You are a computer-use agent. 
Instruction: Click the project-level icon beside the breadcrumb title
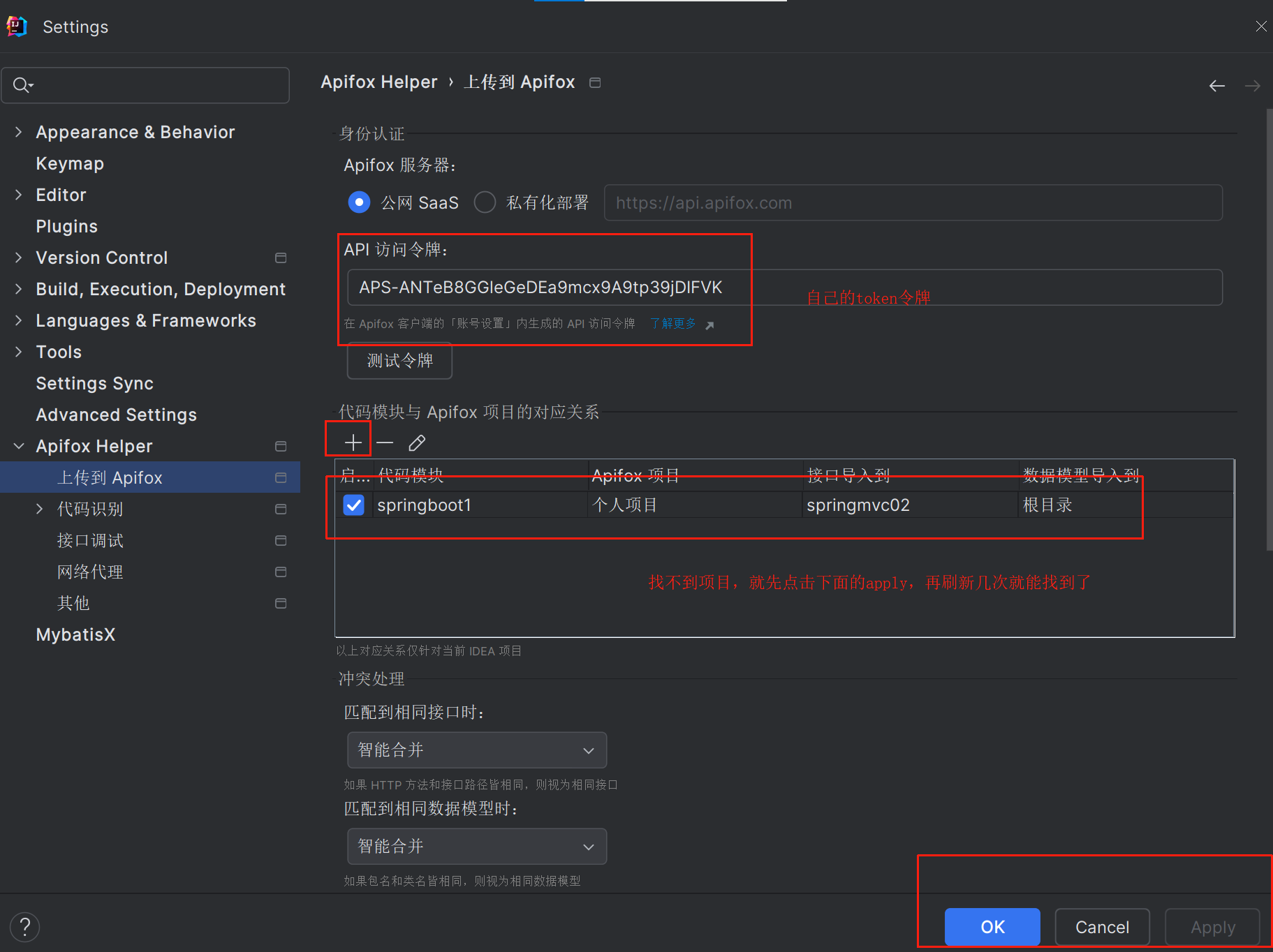click(x=595, y=82)
